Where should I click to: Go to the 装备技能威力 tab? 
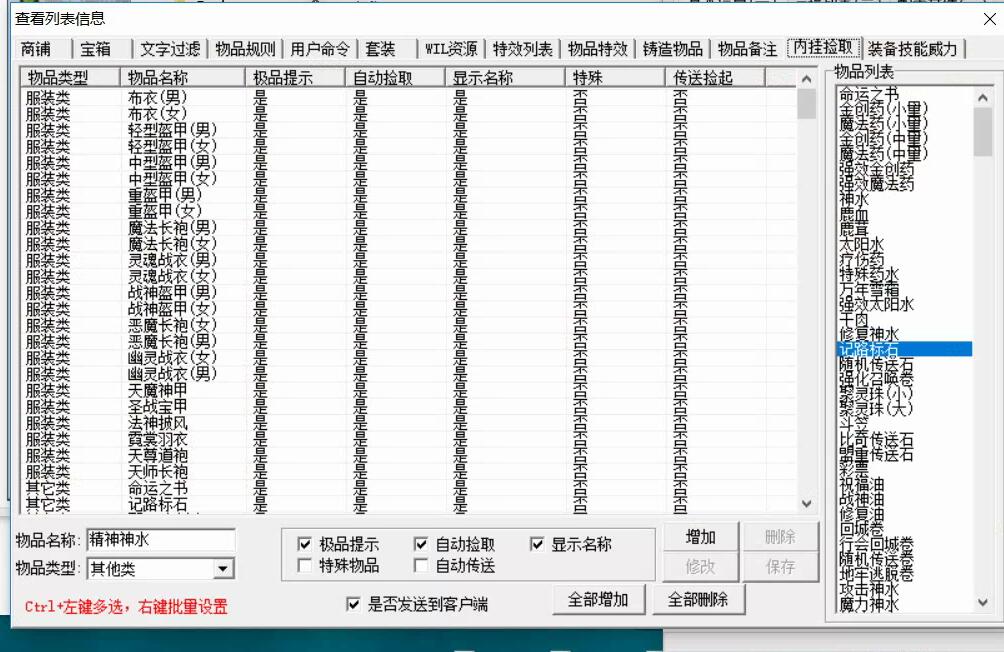(x=911, y=49)
